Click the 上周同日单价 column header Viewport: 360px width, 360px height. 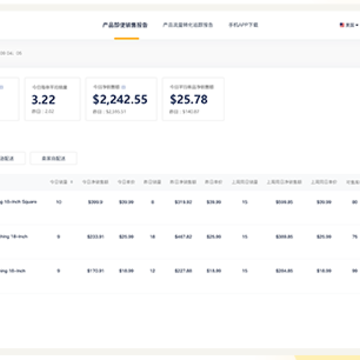click(x=324, y=182)
